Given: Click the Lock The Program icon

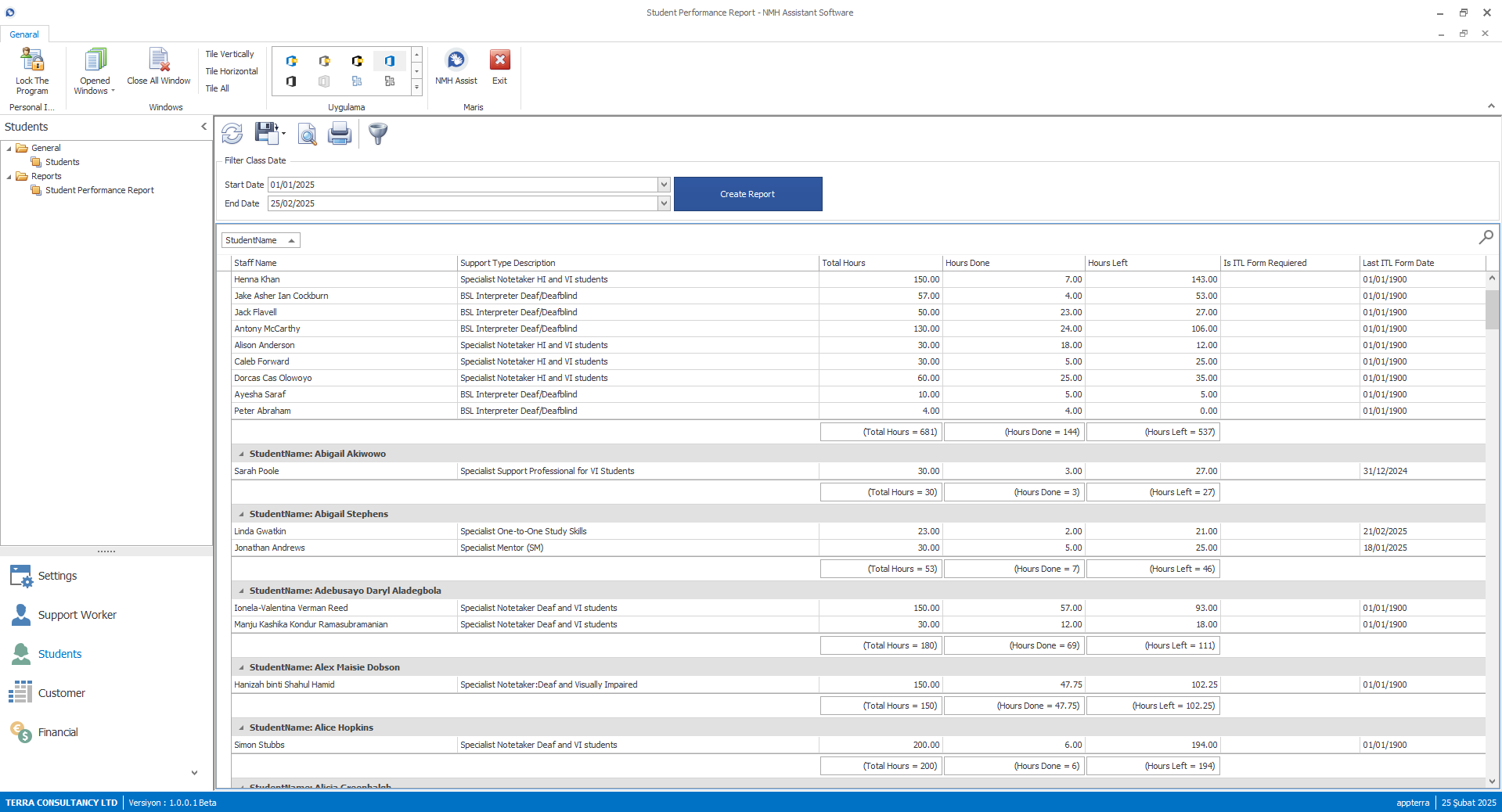Looking at the screenshot, I should click(x=32, y=60).
